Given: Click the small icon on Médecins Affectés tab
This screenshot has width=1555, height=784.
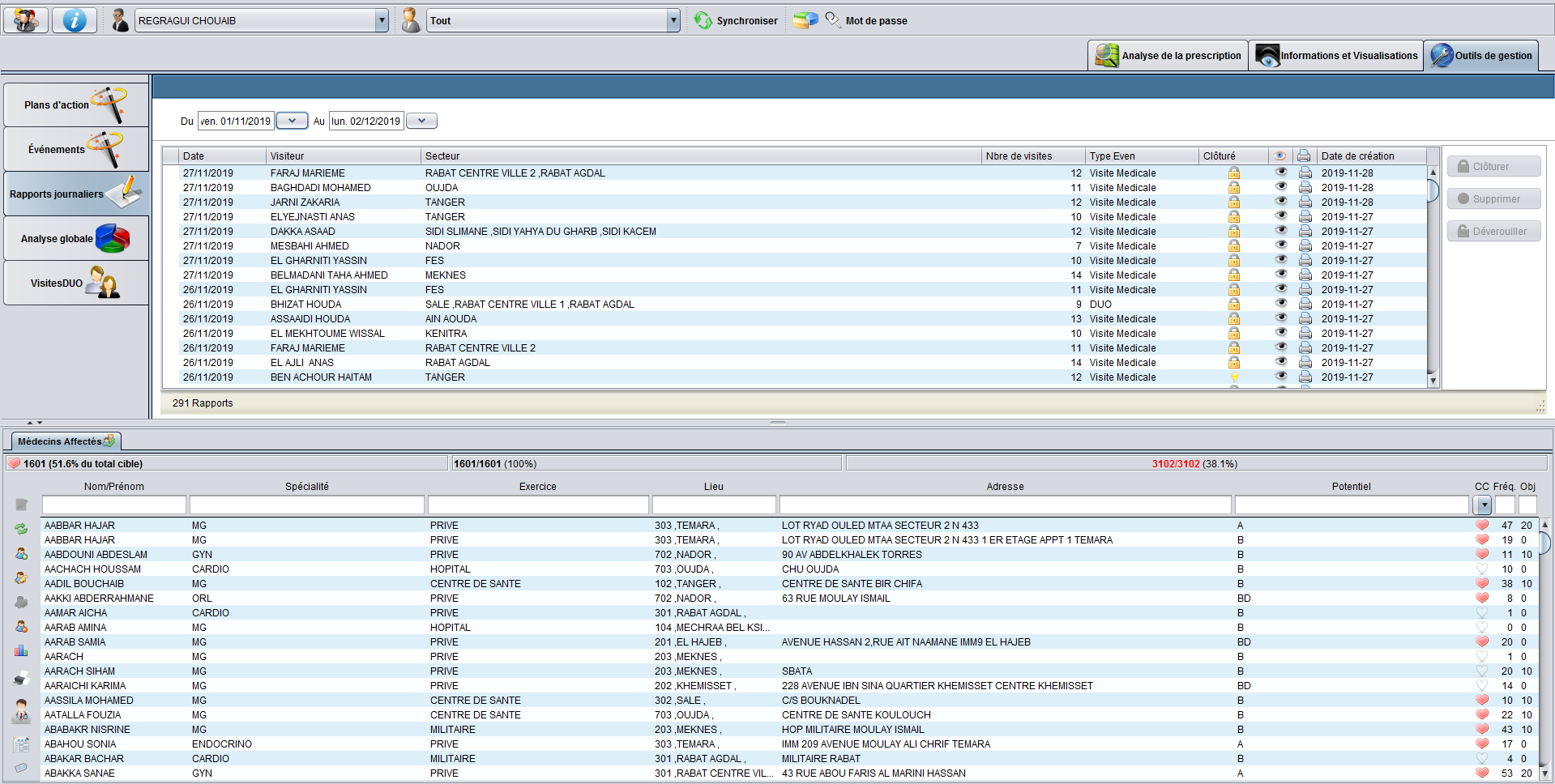Looking at the screenshot, I should 109,441.
